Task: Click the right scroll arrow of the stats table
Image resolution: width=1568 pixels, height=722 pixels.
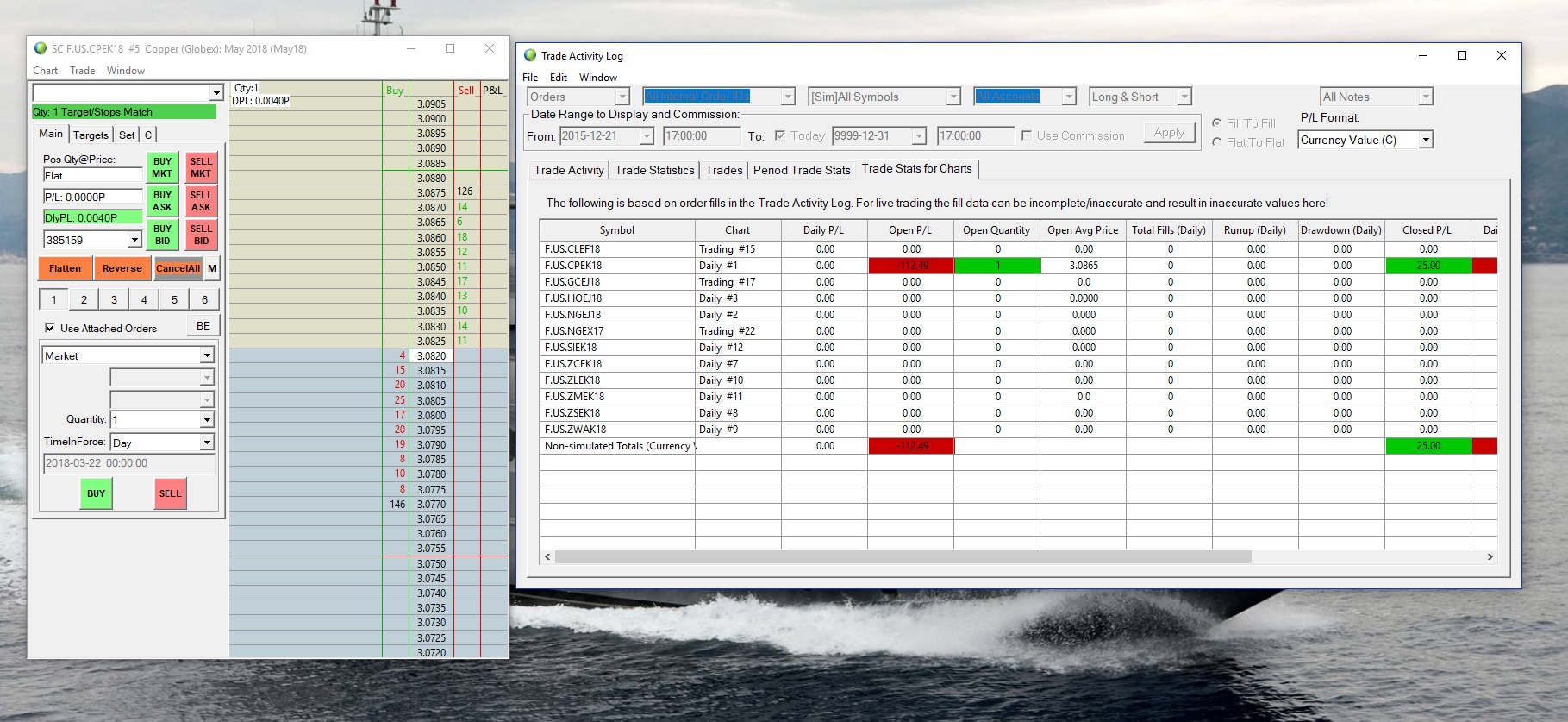Action: (1490, 557)
